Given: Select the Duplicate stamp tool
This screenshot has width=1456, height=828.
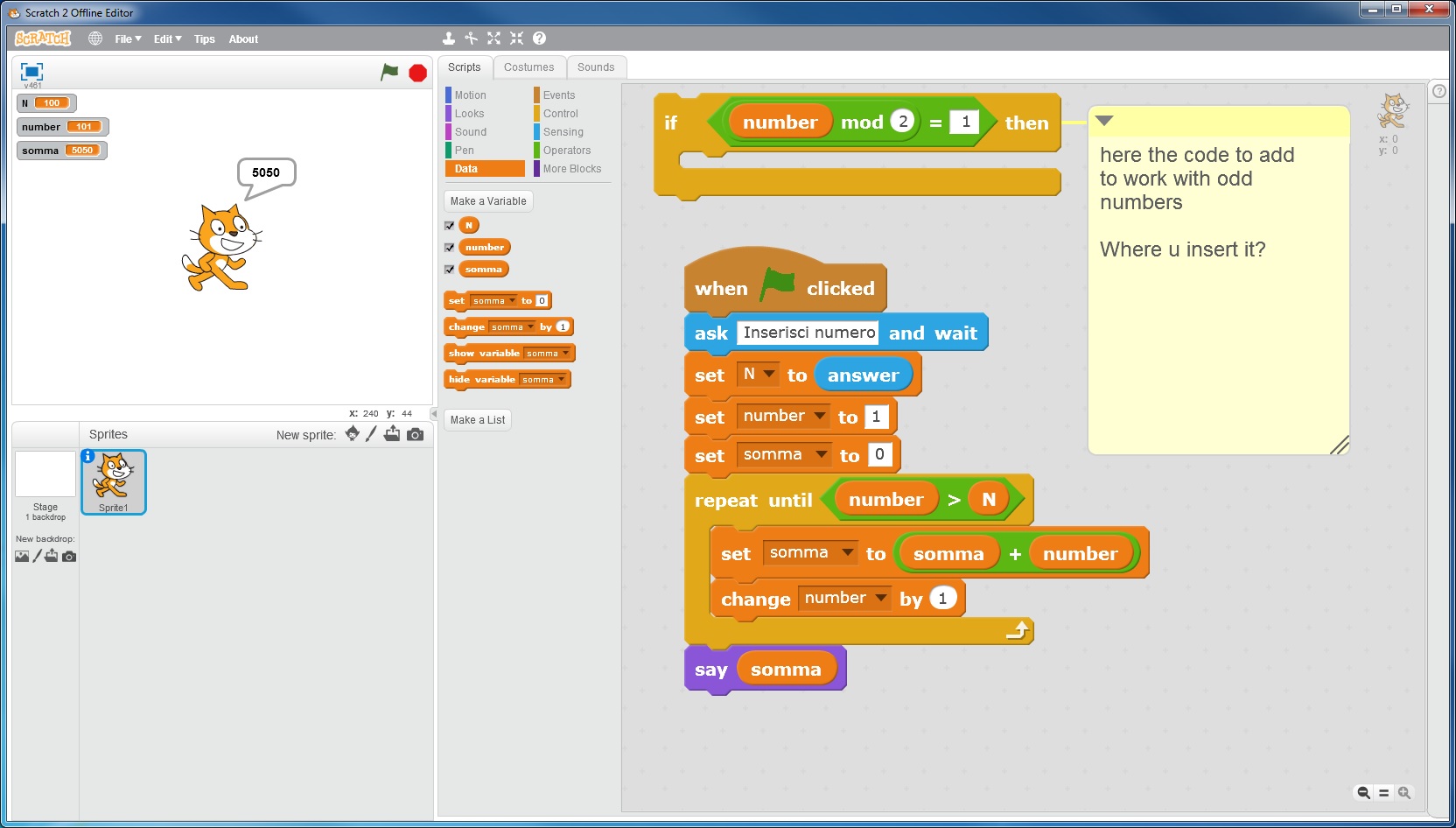Looking at the screenshot, I should click(448, 39).
